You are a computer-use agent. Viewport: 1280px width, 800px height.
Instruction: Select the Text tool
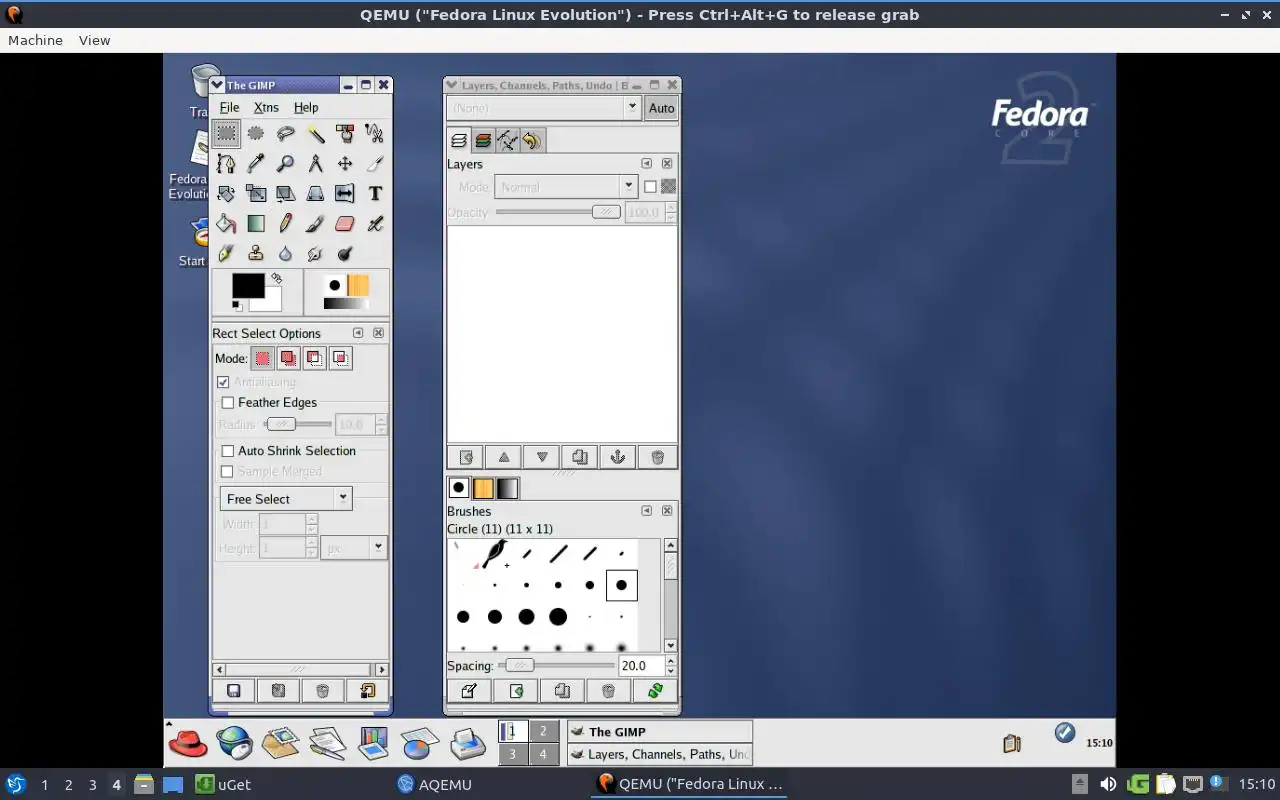[375, 193]
